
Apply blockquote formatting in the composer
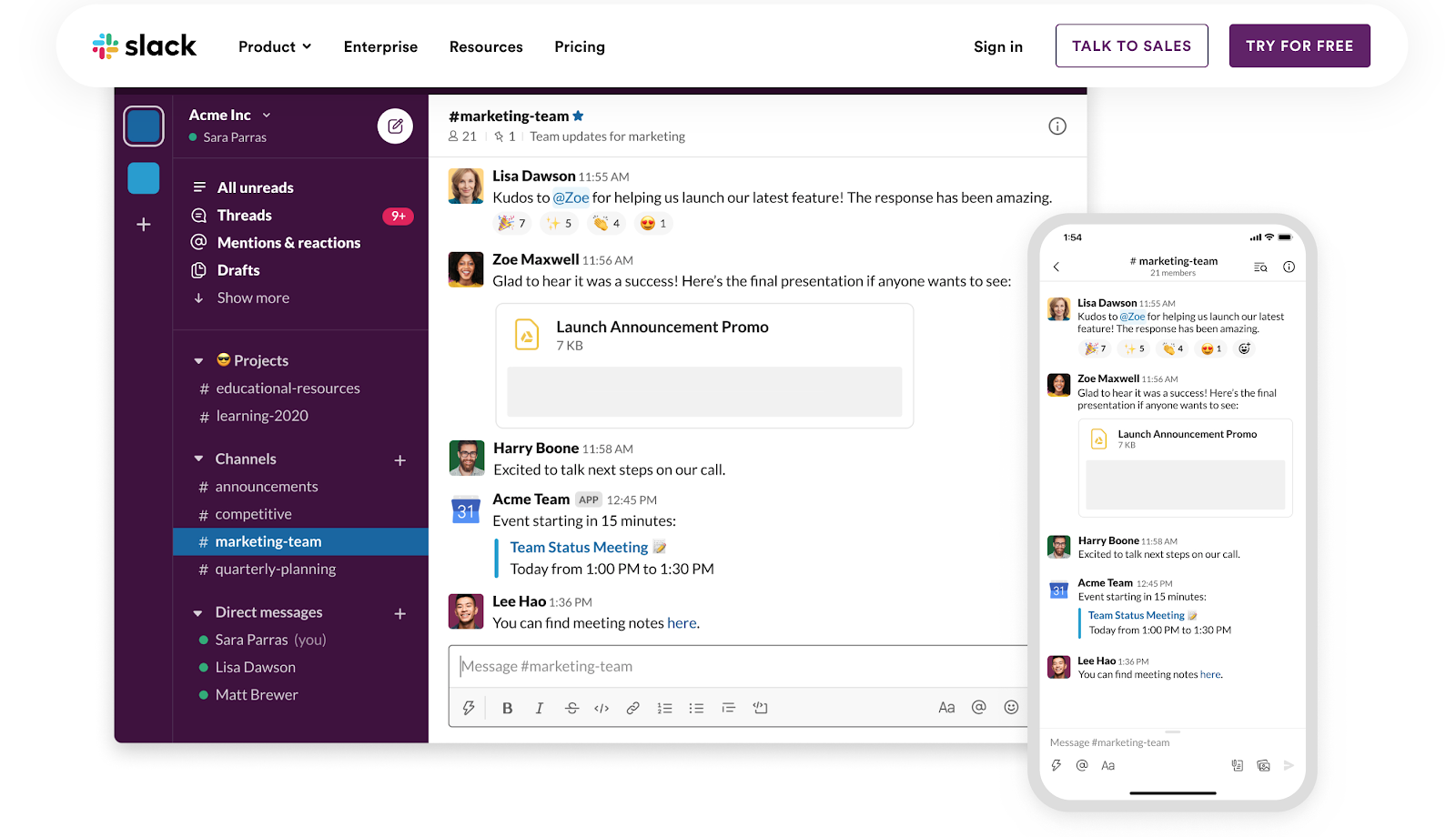[728, 708]
